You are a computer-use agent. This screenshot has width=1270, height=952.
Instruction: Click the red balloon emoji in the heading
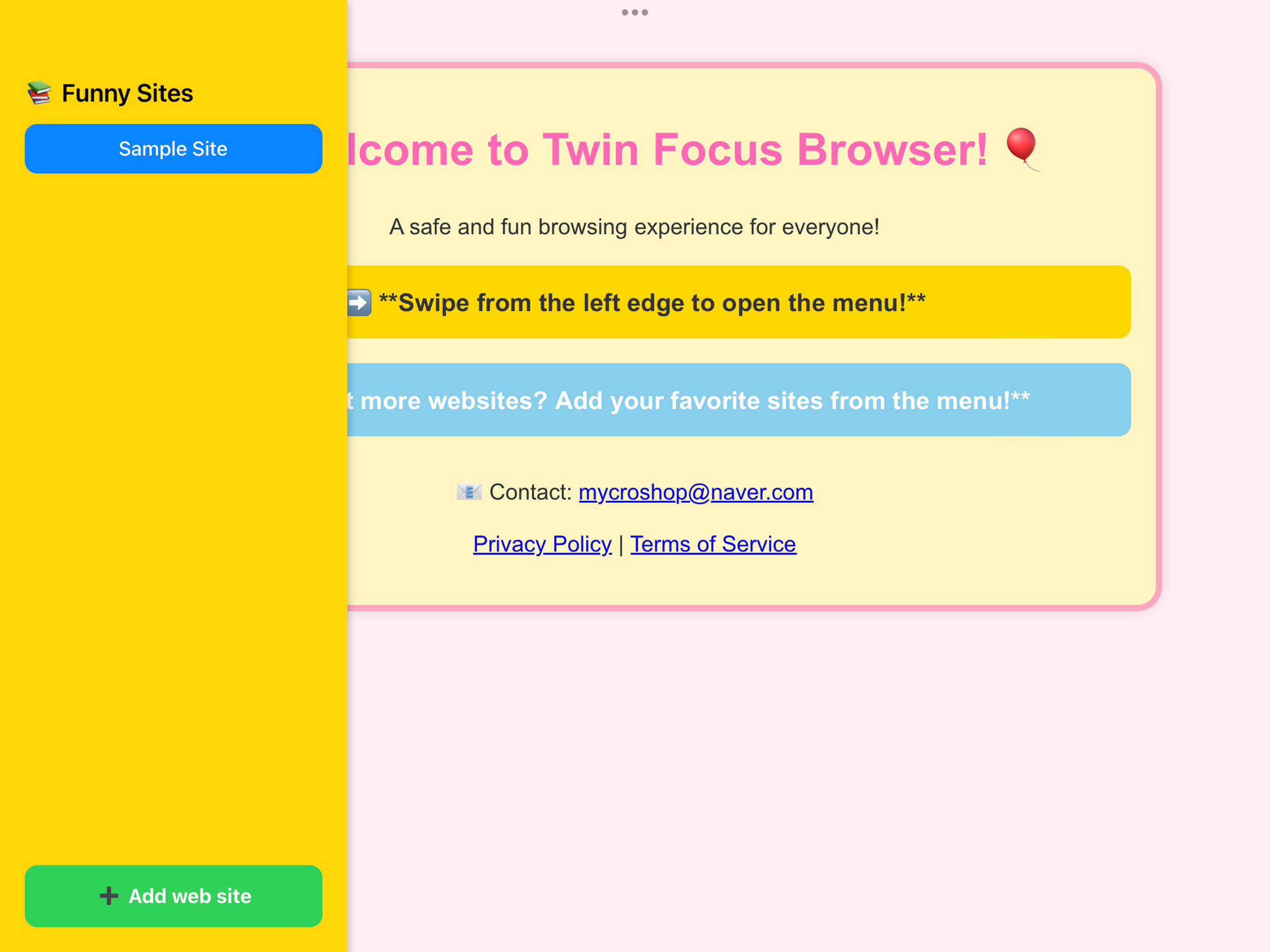pyautogui.click(x=1023, y=149)
